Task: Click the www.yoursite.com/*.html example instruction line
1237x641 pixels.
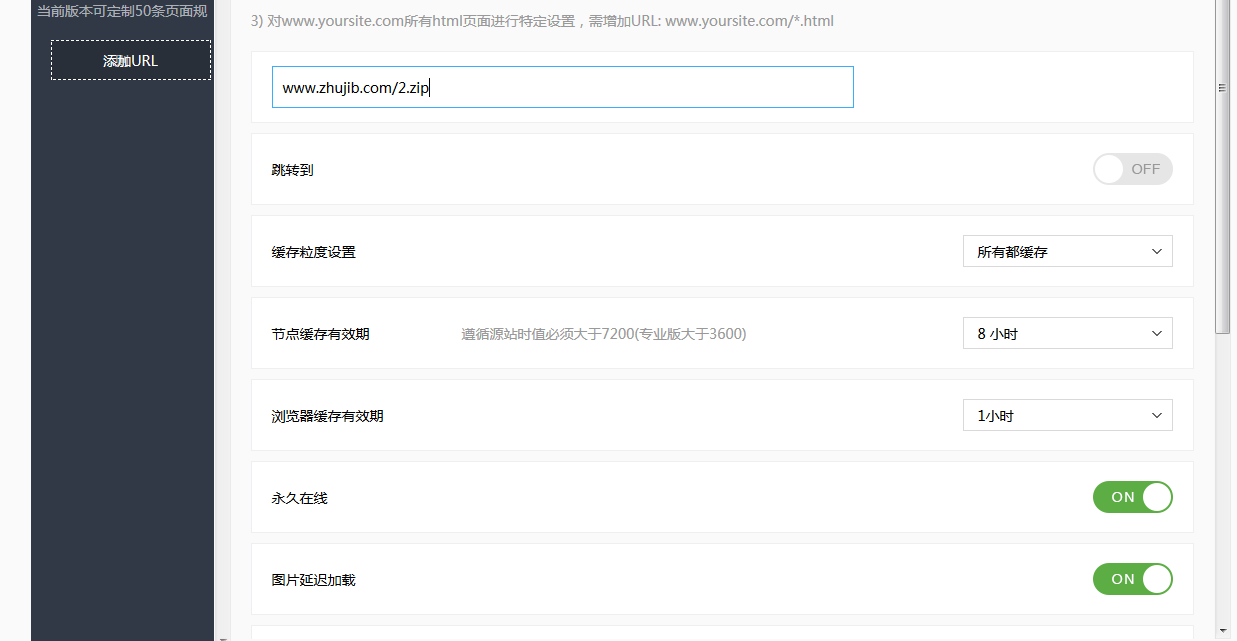Action: click(542, 20)
